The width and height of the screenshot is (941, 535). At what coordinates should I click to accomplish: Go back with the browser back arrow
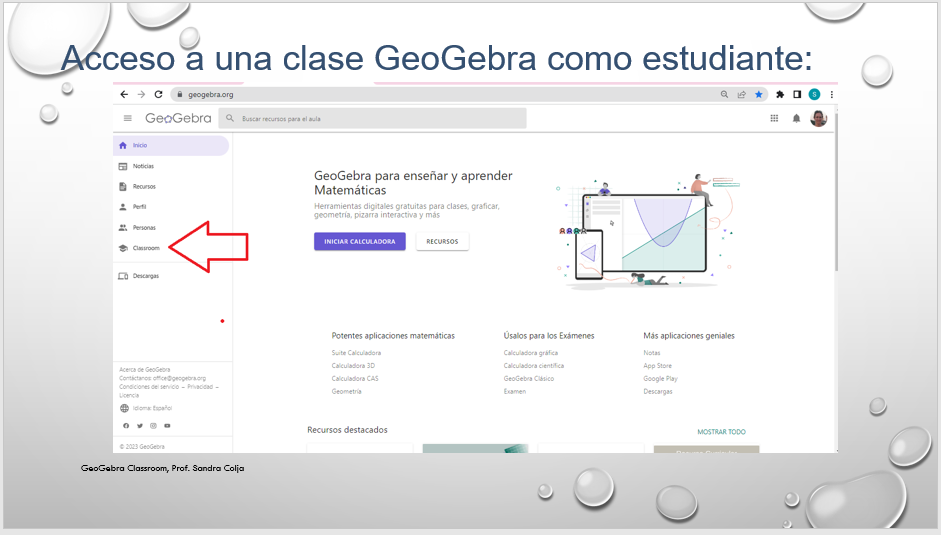(124, 94)
